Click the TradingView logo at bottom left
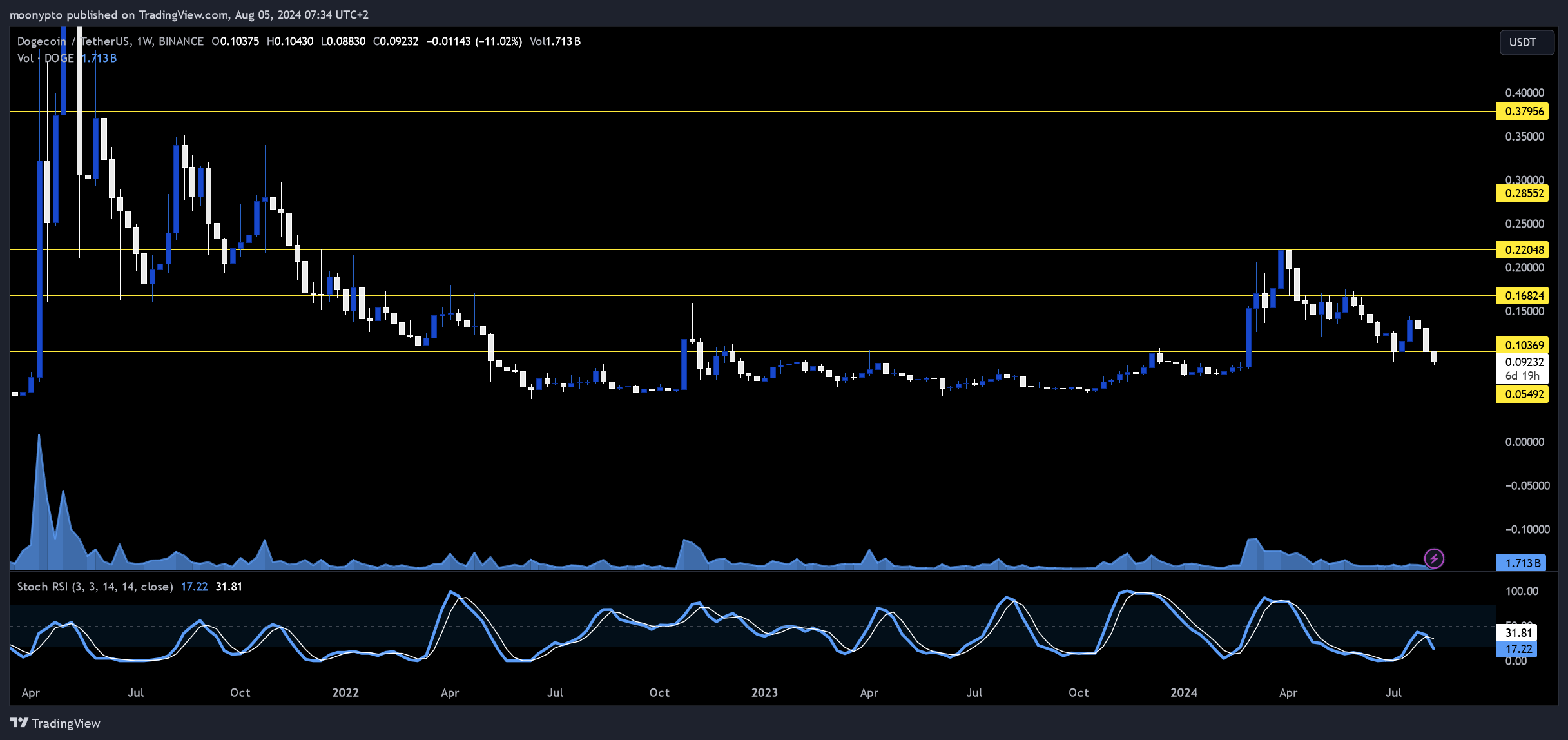The image size is (1568, 740). tap(55, 723)
